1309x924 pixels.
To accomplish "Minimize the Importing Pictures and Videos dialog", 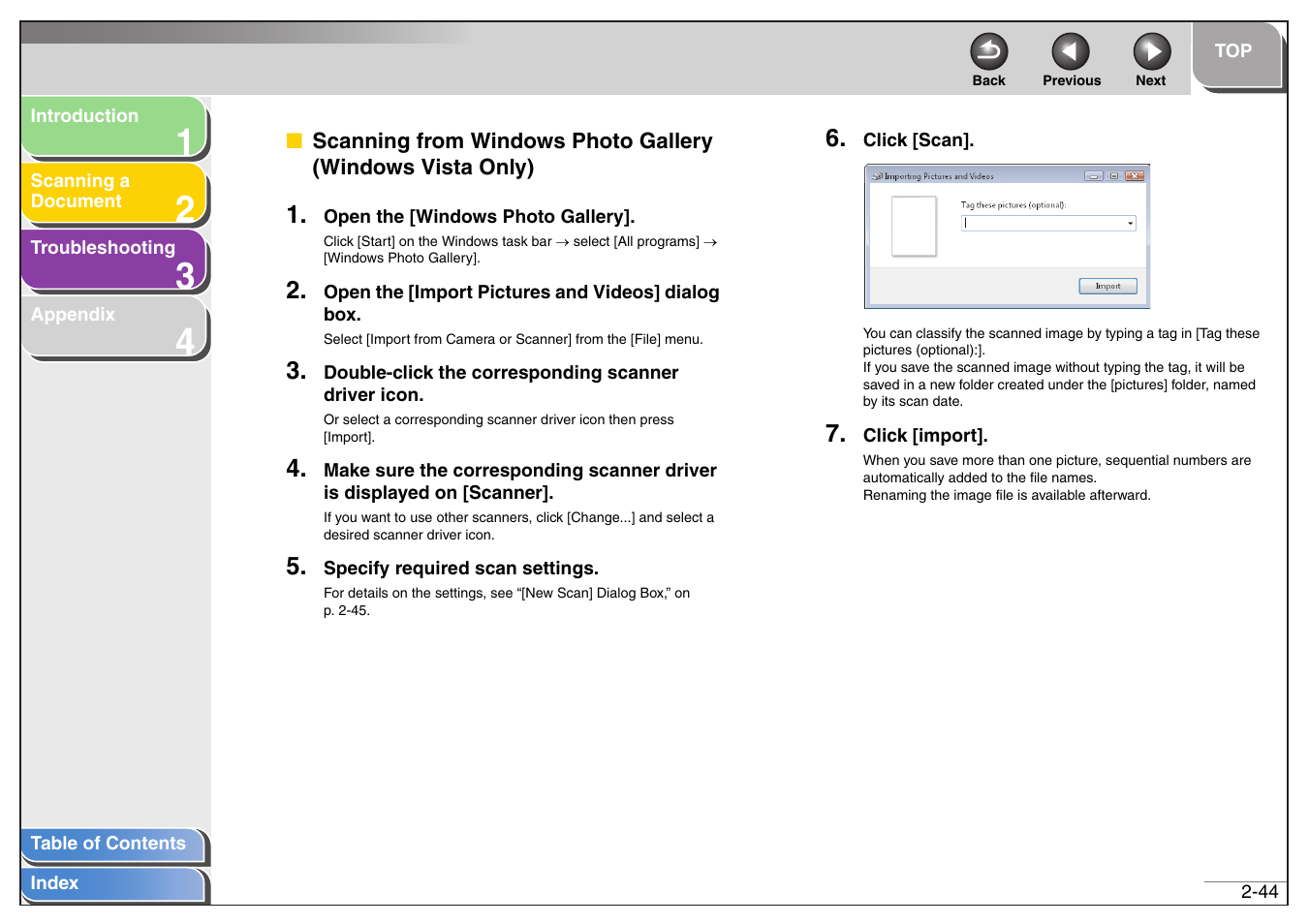I will coord(1094,176).
